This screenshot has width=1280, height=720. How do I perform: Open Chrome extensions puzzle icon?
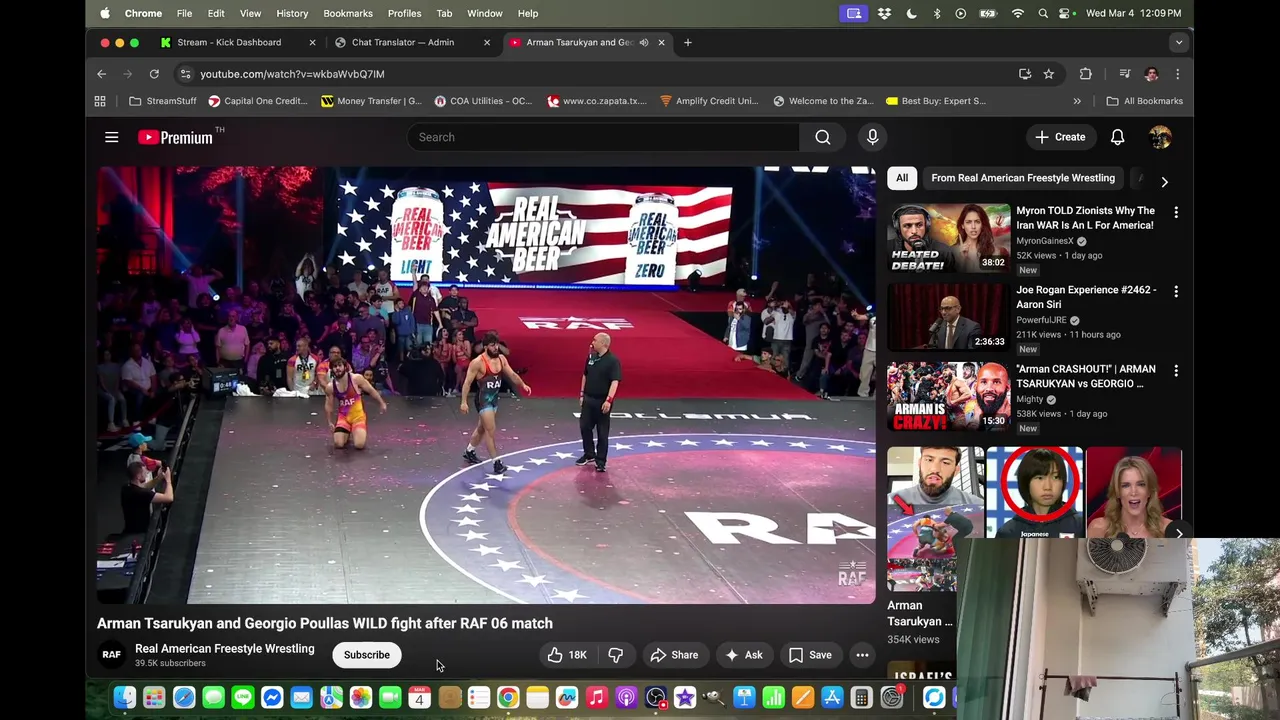coord(1086,74)
